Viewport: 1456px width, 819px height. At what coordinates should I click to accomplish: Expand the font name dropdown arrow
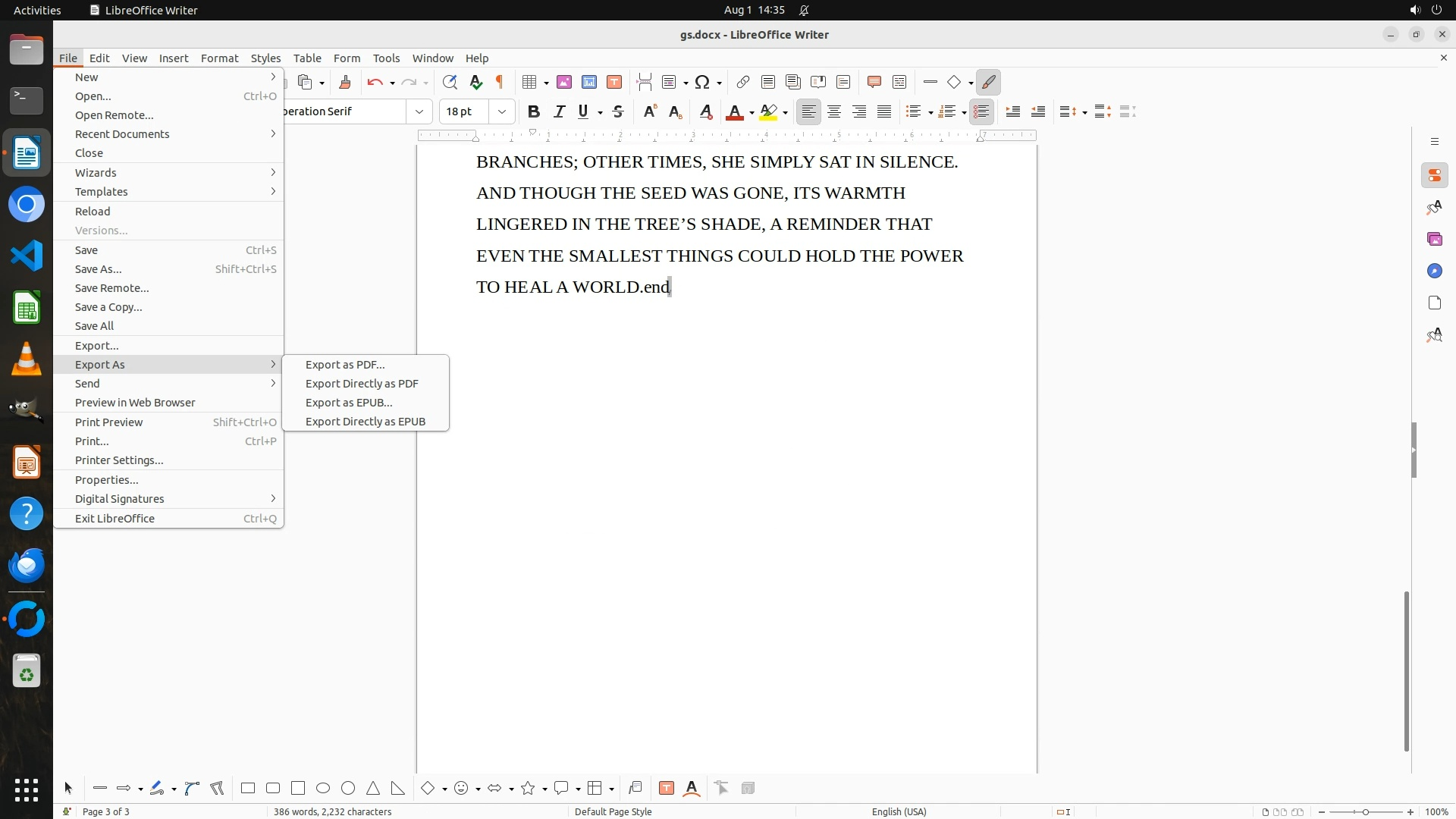point(419,111)
